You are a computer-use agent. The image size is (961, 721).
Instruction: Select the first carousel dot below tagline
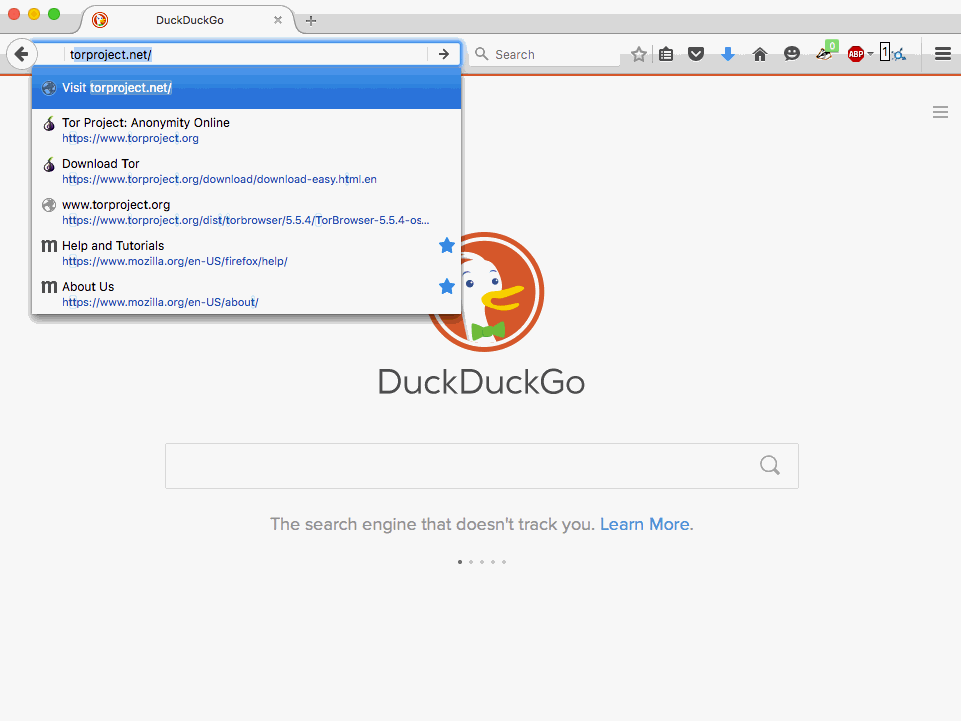[x=460, y=562]
